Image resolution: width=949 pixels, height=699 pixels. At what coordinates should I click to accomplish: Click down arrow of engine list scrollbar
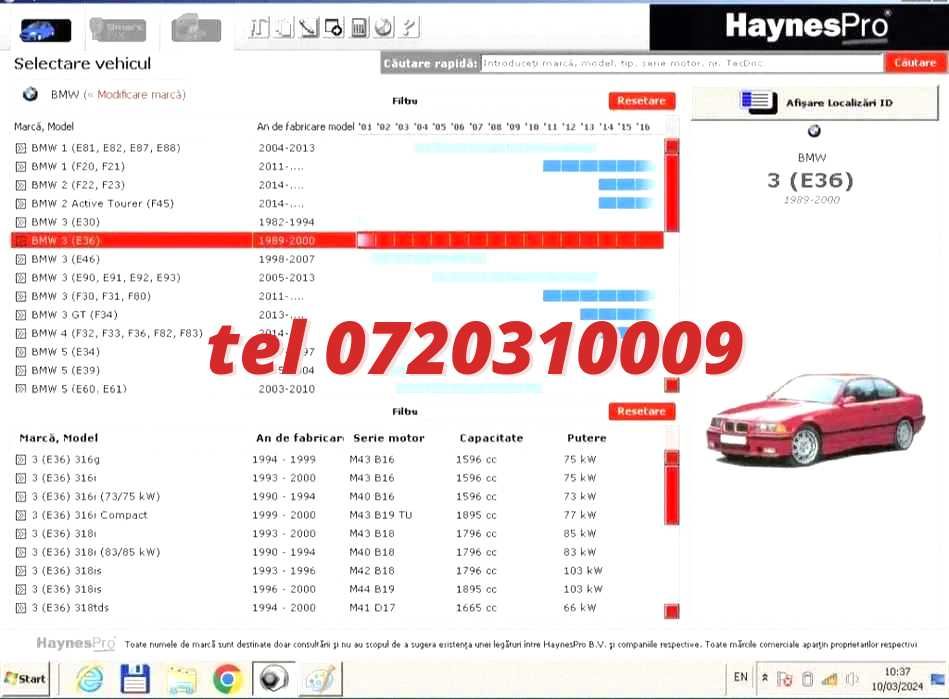672,611
